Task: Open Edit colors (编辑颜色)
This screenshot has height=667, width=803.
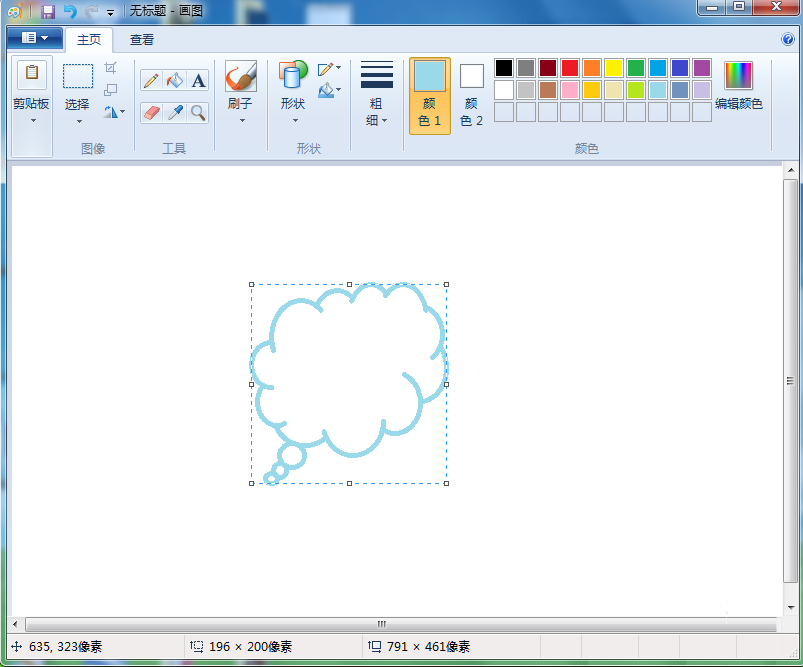Action: click(738, 86)
